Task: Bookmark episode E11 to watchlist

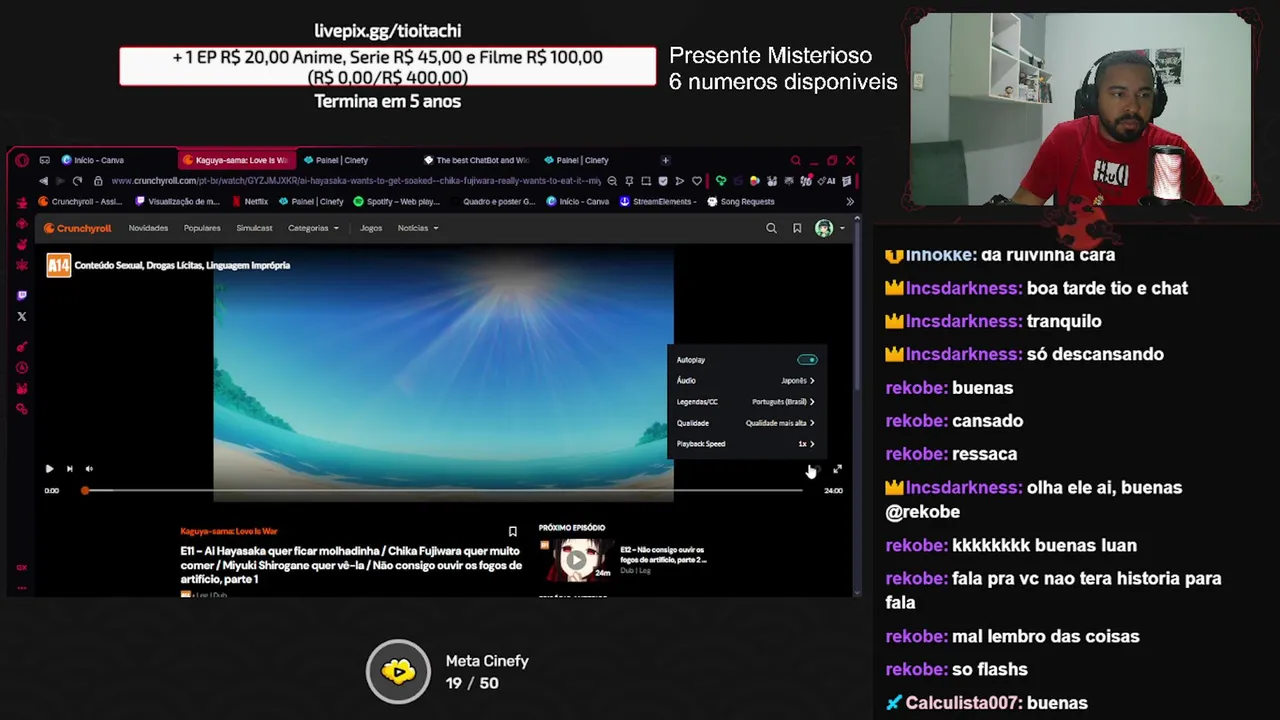Action: click(x=513, y=531)
